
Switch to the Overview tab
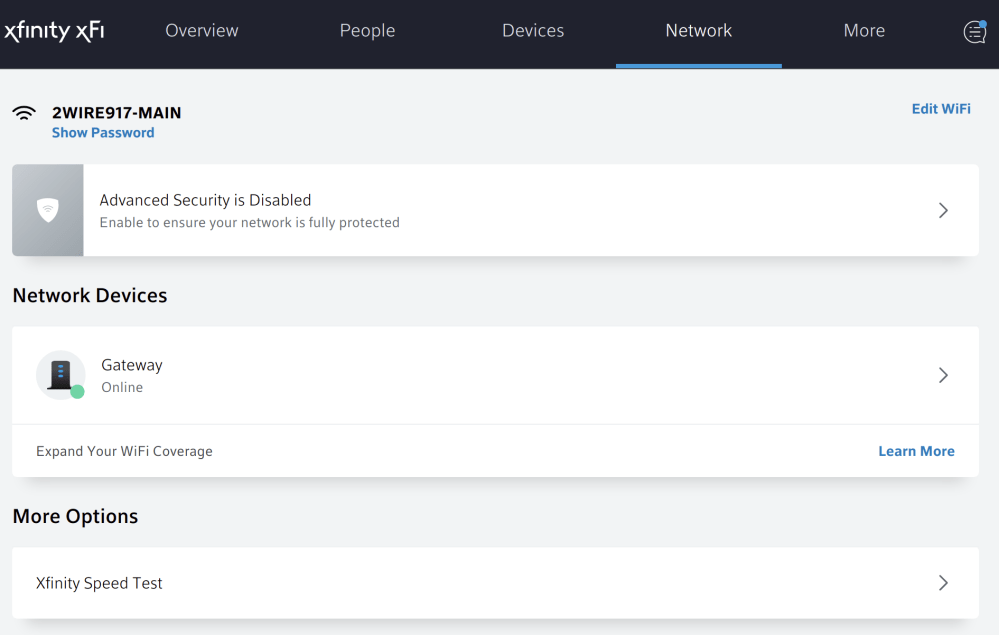201,30
